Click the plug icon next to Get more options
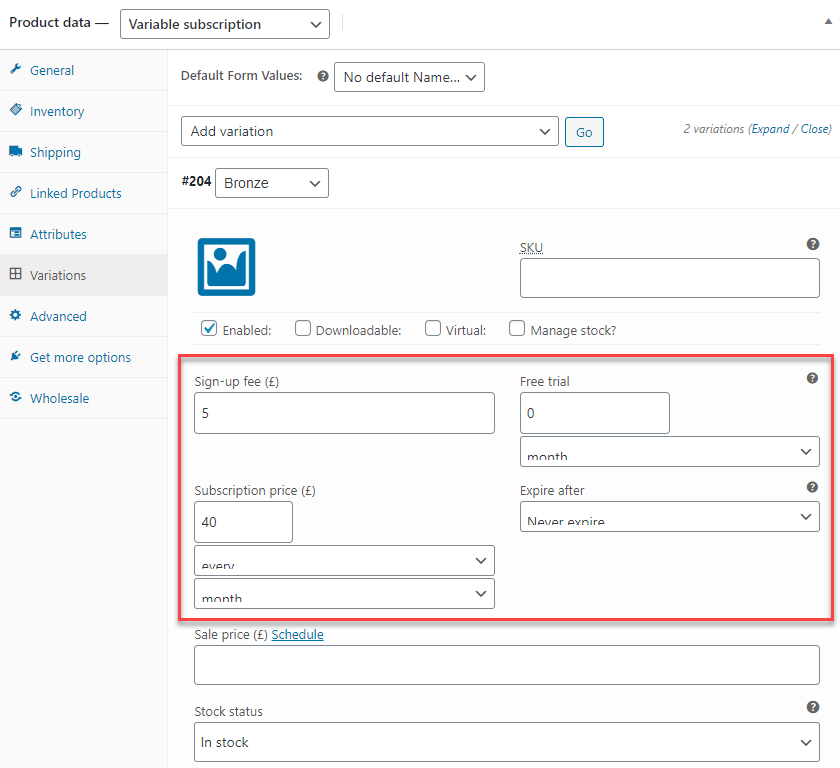This screenshot has height=768, width=840. (16, 356)
